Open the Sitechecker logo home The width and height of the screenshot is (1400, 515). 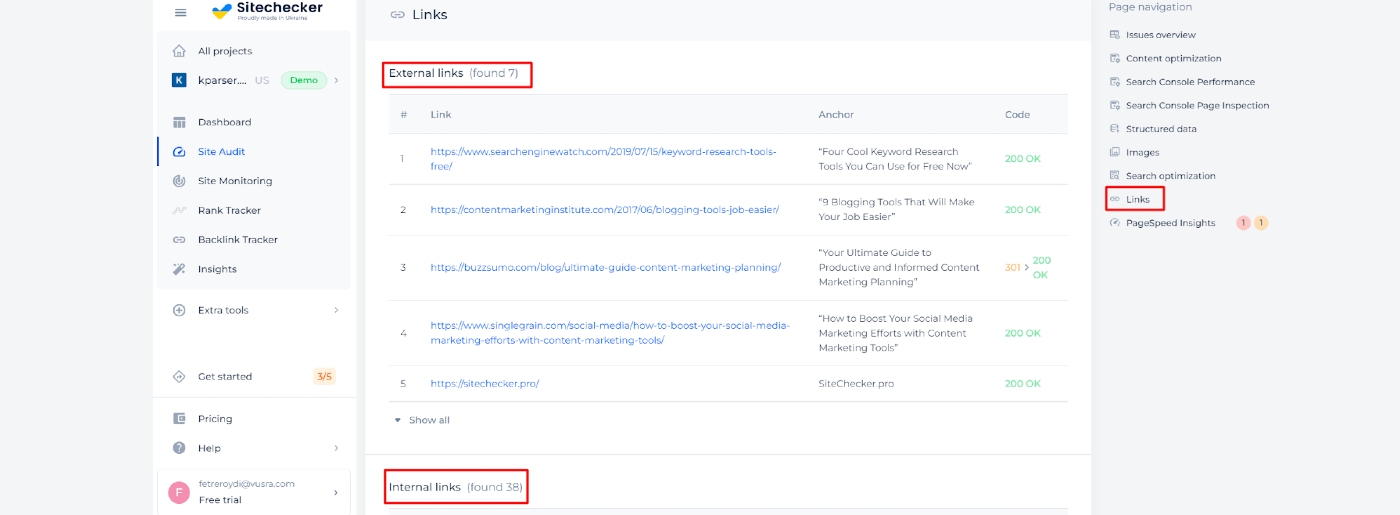coord(267,11)
